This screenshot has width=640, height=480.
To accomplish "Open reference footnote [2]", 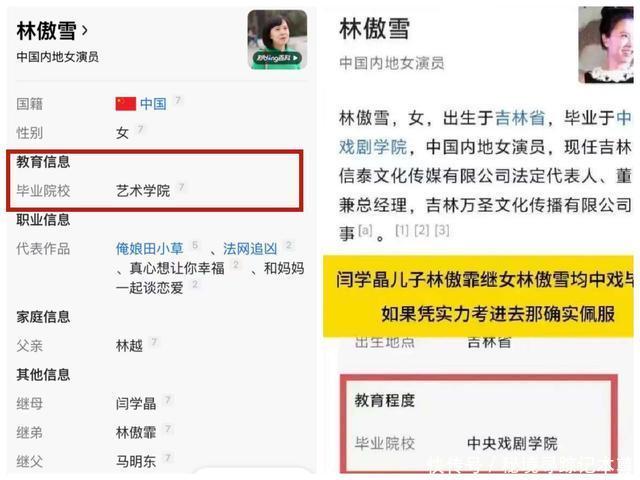I will [422, 231].
